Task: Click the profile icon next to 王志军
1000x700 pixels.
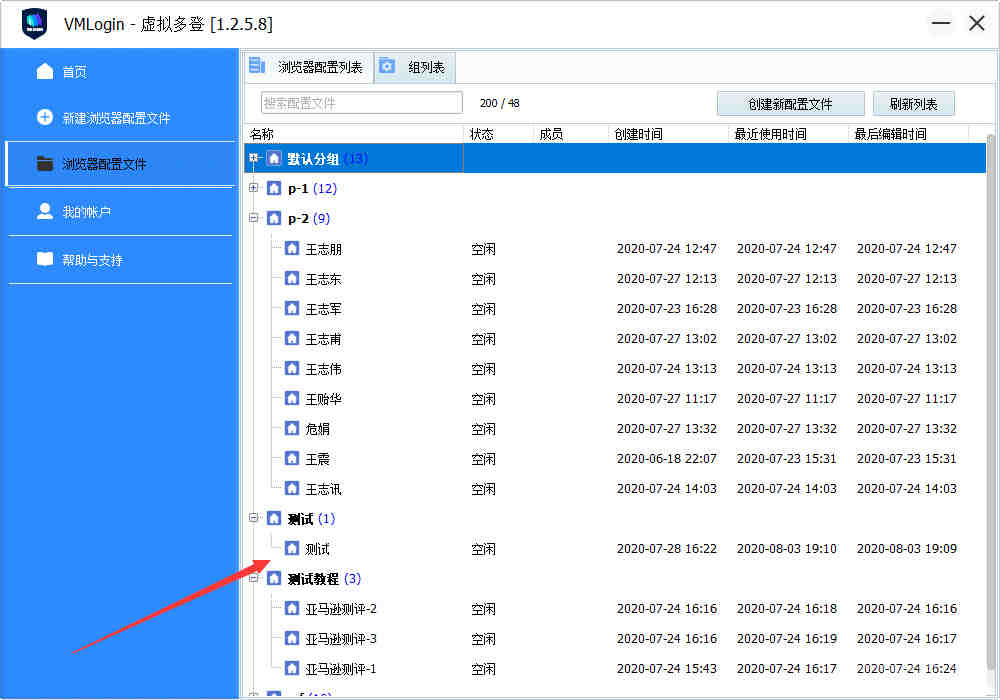Action: click(291, 309)
